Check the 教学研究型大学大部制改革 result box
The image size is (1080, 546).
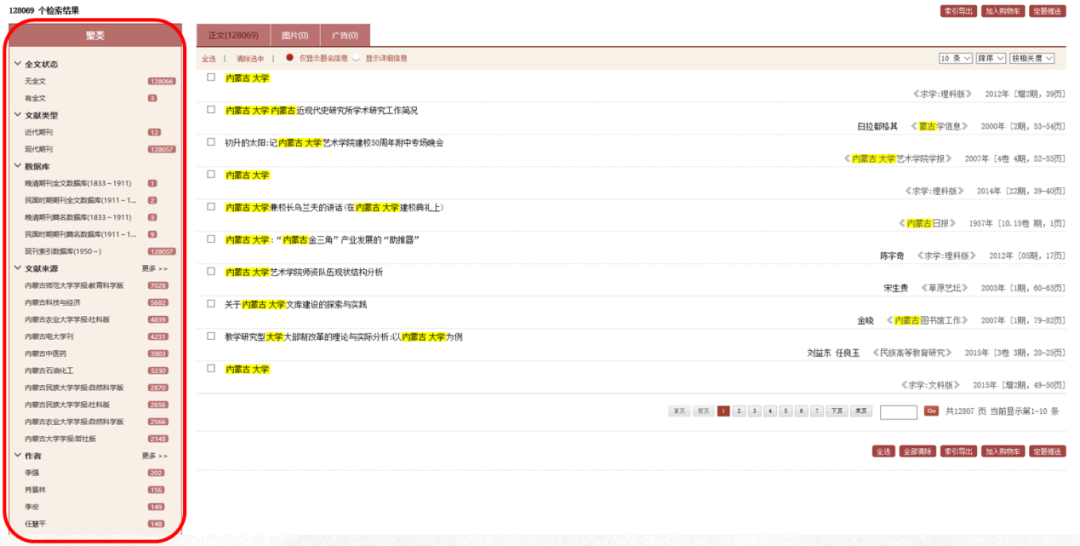click(x=211, y=336)
